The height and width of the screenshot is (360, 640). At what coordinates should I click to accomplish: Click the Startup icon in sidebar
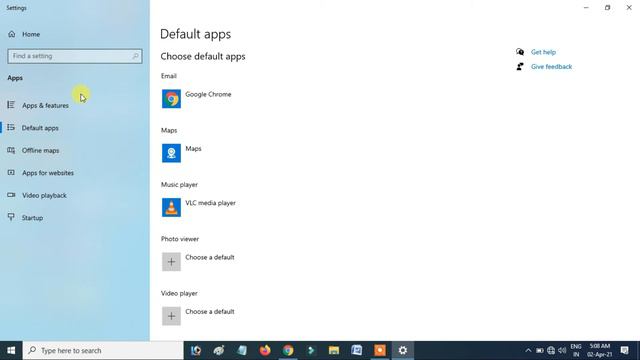[11, 217]
